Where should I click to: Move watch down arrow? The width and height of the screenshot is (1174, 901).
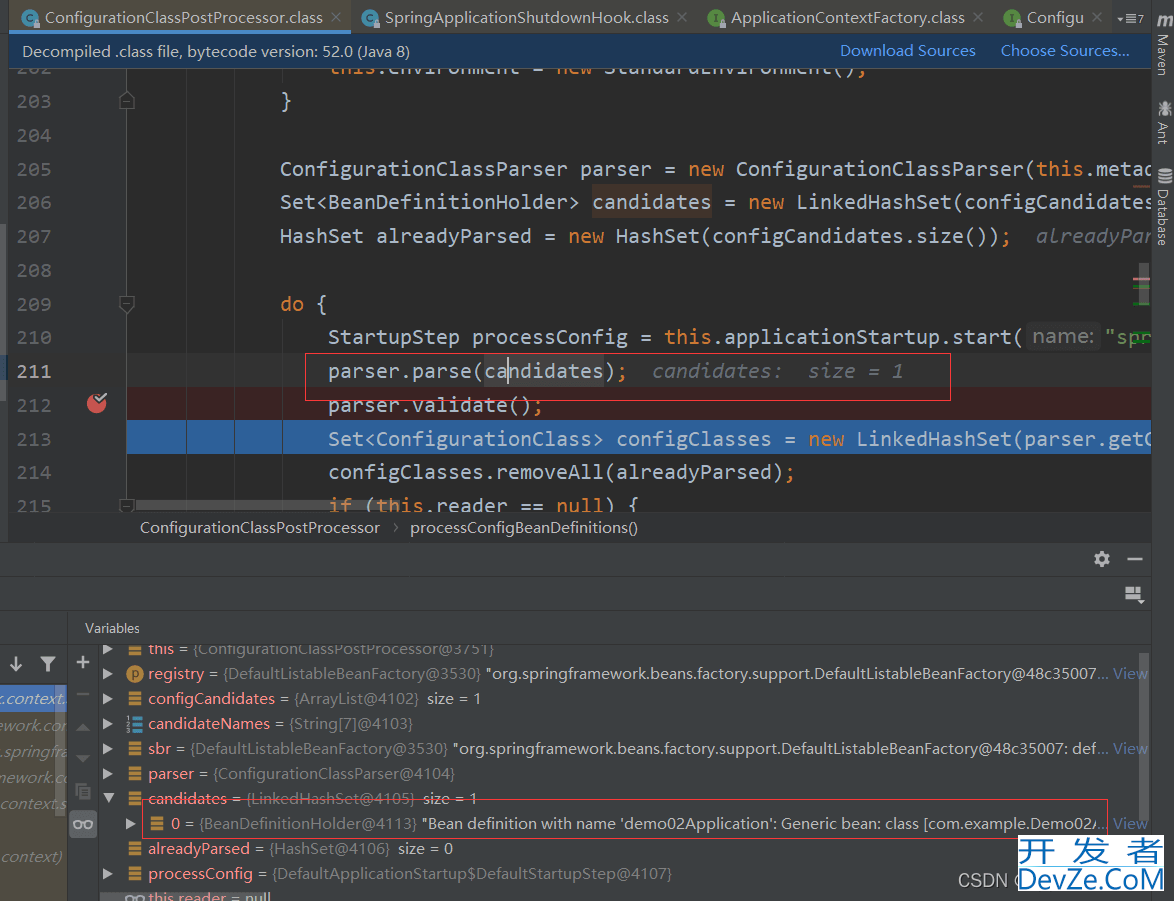click(83, 759)
